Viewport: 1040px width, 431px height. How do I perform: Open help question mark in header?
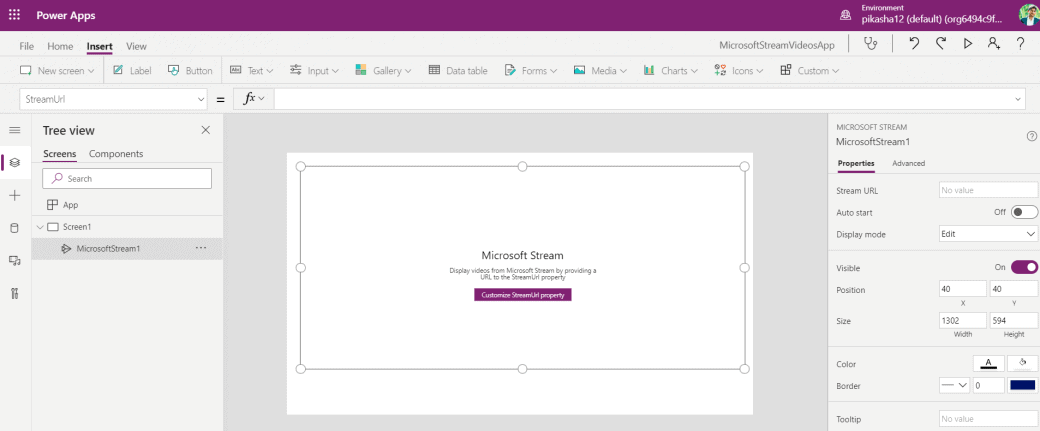(1021, 44)
